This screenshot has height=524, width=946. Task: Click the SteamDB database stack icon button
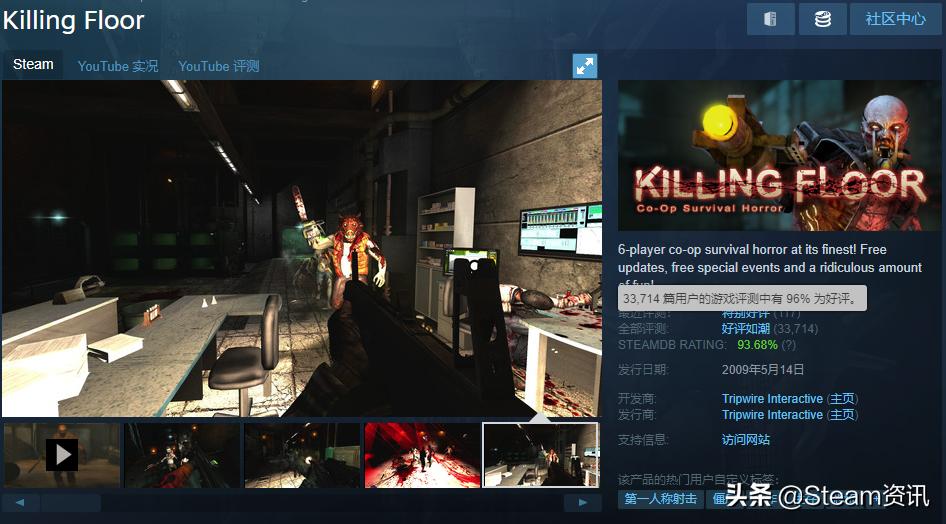point(822,19)
